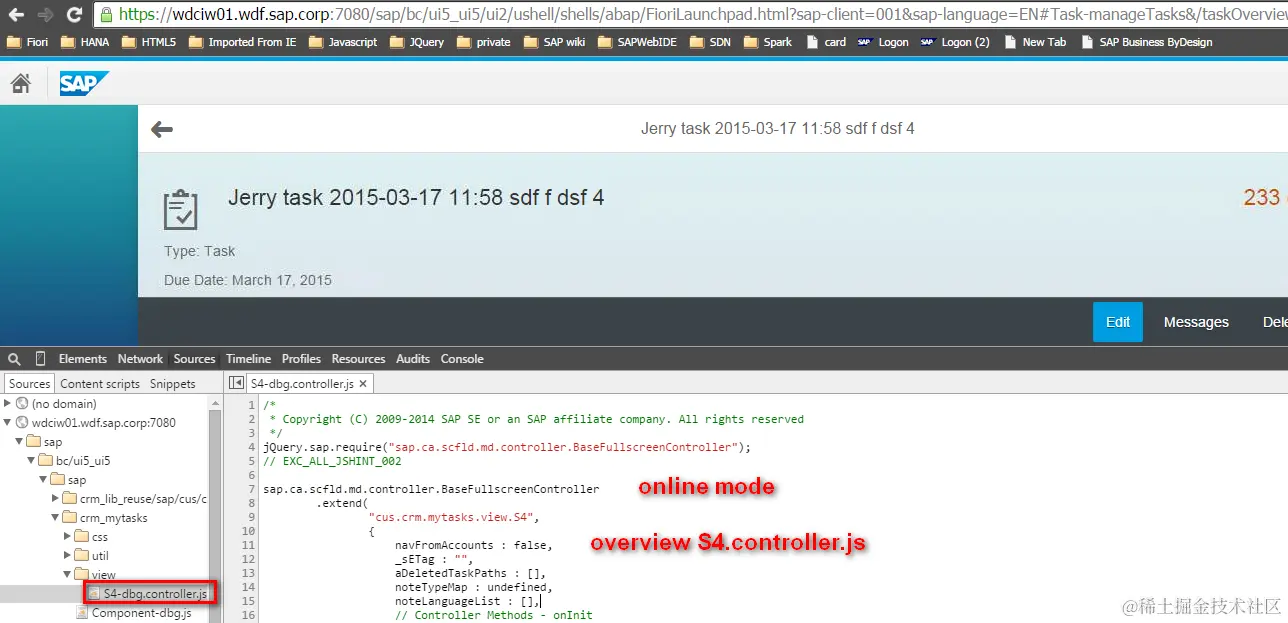This screenshot has height=623, width=1288.
Task: Open the Fiori bookmark folder
Action: (x=27, y=42)
